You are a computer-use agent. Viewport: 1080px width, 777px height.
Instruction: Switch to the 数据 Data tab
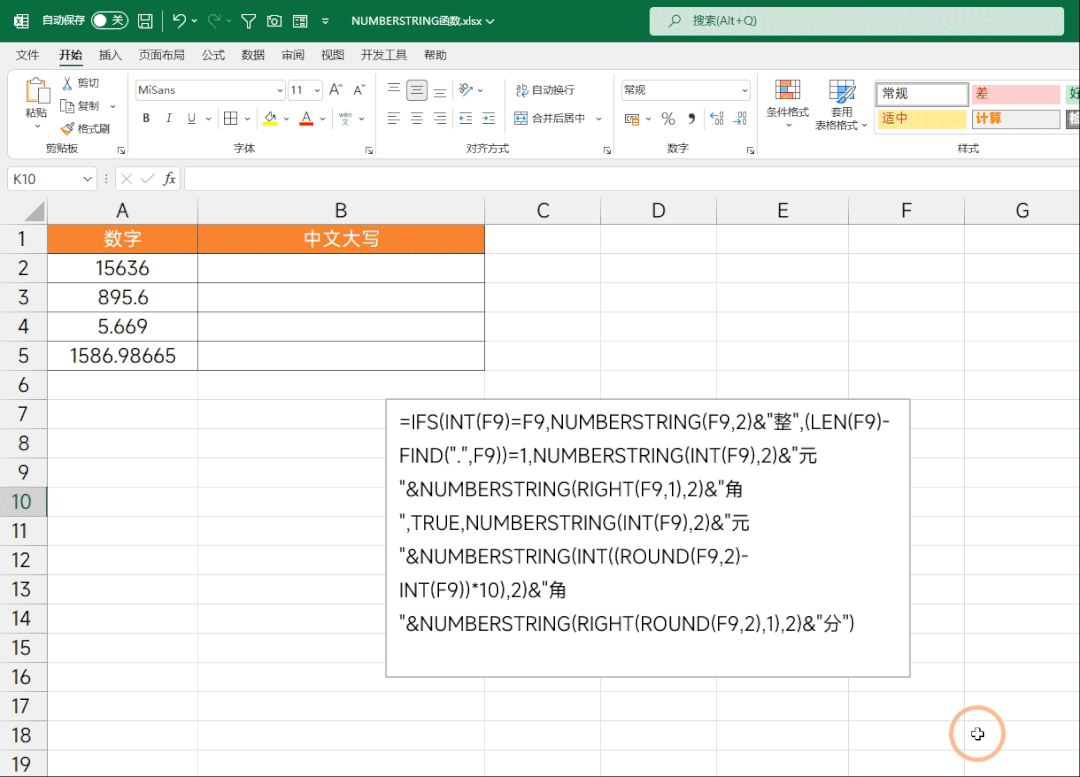(x=253, y=55)
